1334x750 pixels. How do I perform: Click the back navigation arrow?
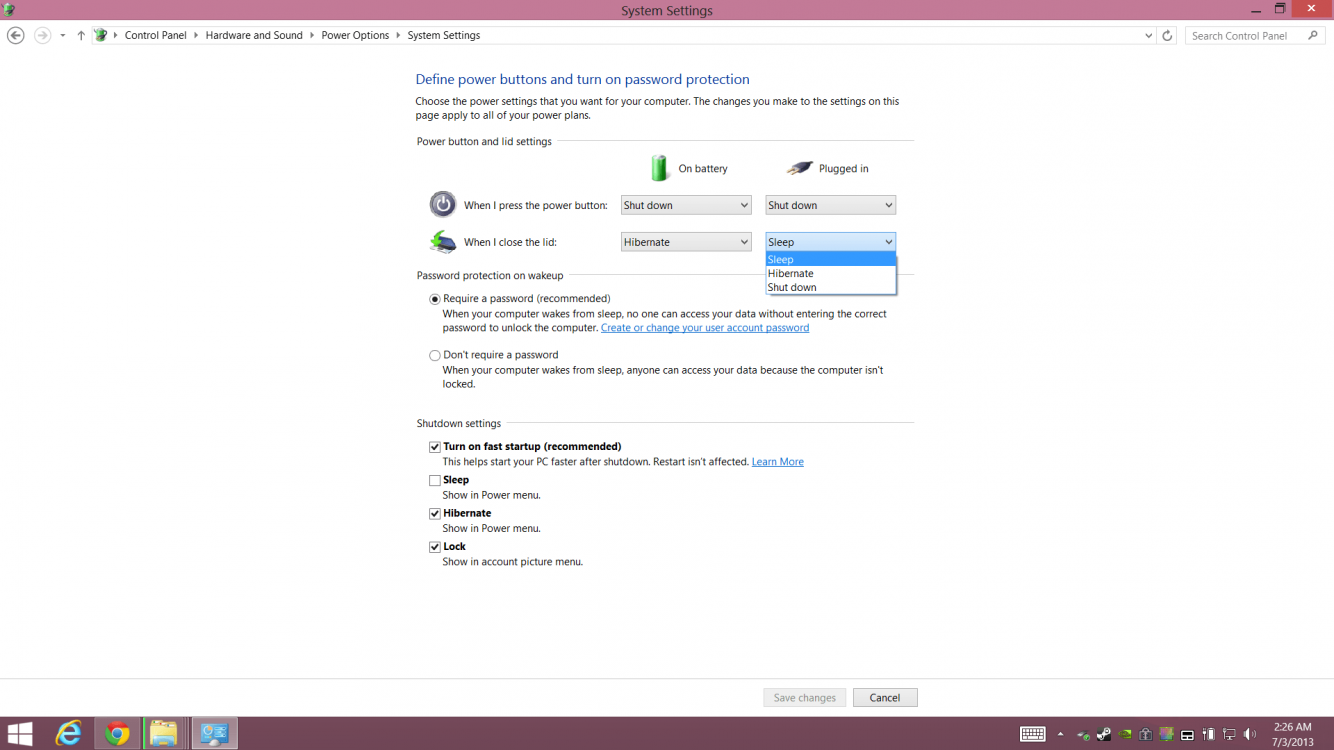pyautogui.click(x=15, y=35)
